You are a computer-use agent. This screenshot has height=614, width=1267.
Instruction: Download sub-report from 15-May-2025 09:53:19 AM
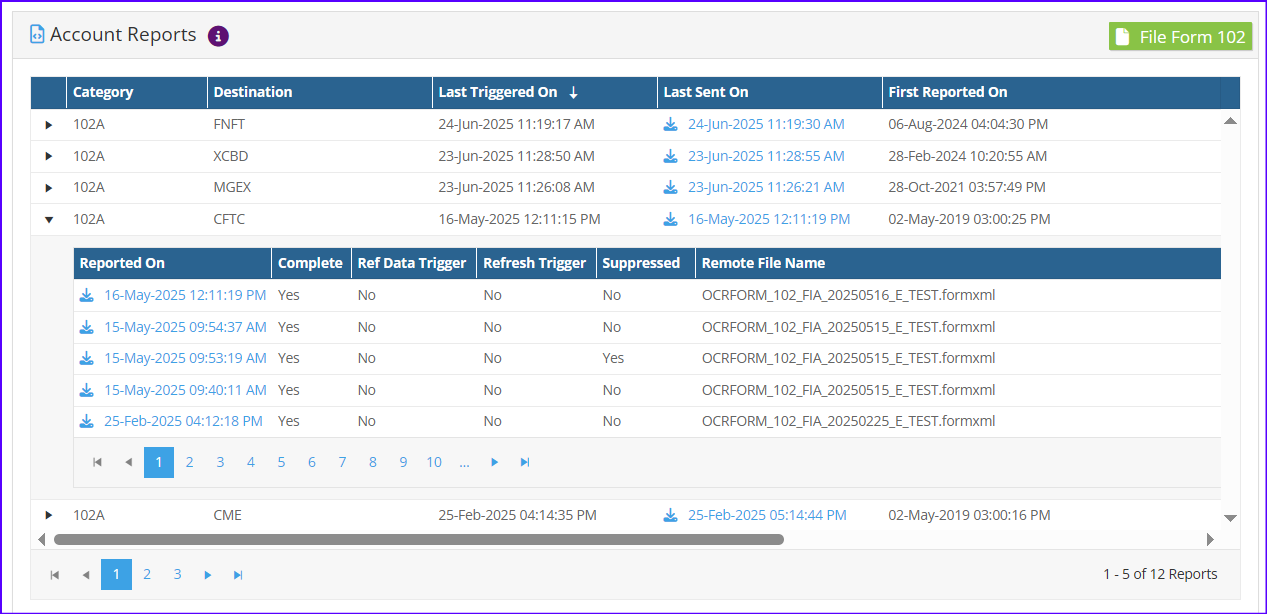point(87,359)
